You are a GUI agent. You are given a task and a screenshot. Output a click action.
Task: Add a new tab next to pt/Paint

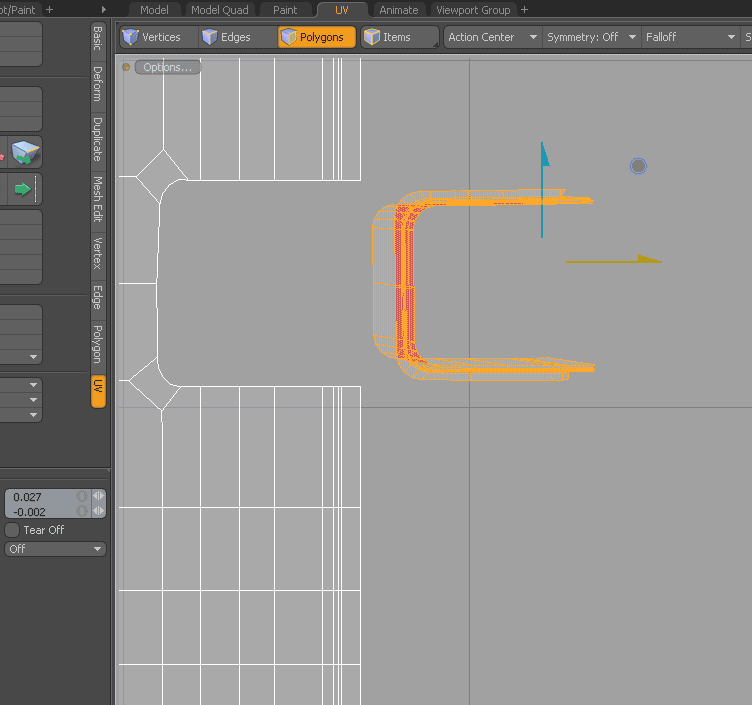coord(49,10)
